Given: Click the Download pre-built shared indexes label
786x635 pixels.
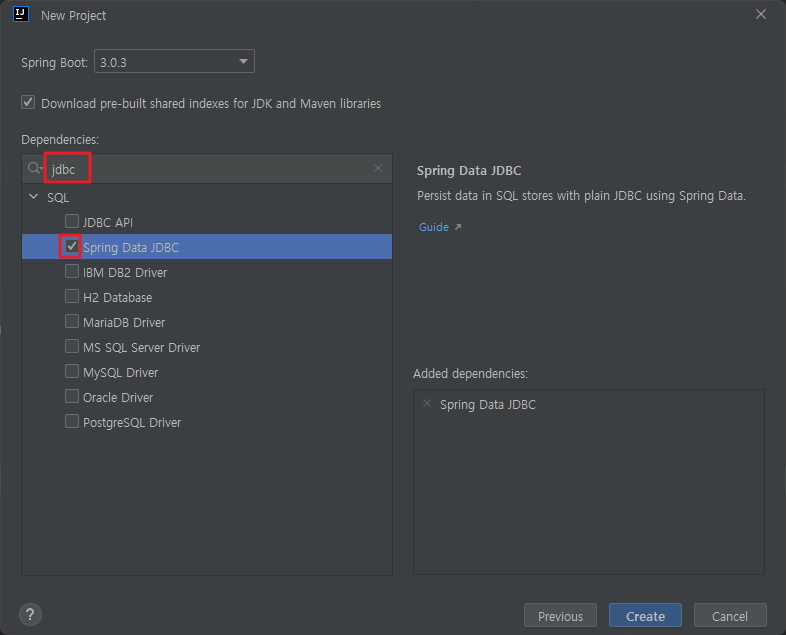Looking at the screenshot, I should [211, 104].
